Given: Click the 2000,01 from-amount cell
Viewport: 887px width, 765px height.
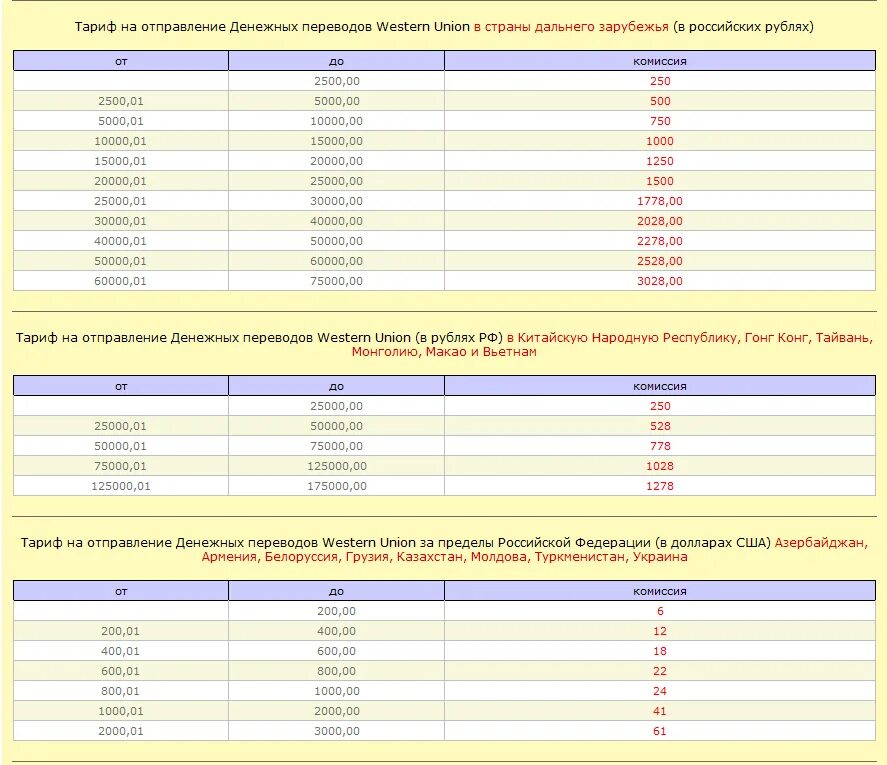Looking at the screenshot, I should 120,731.
